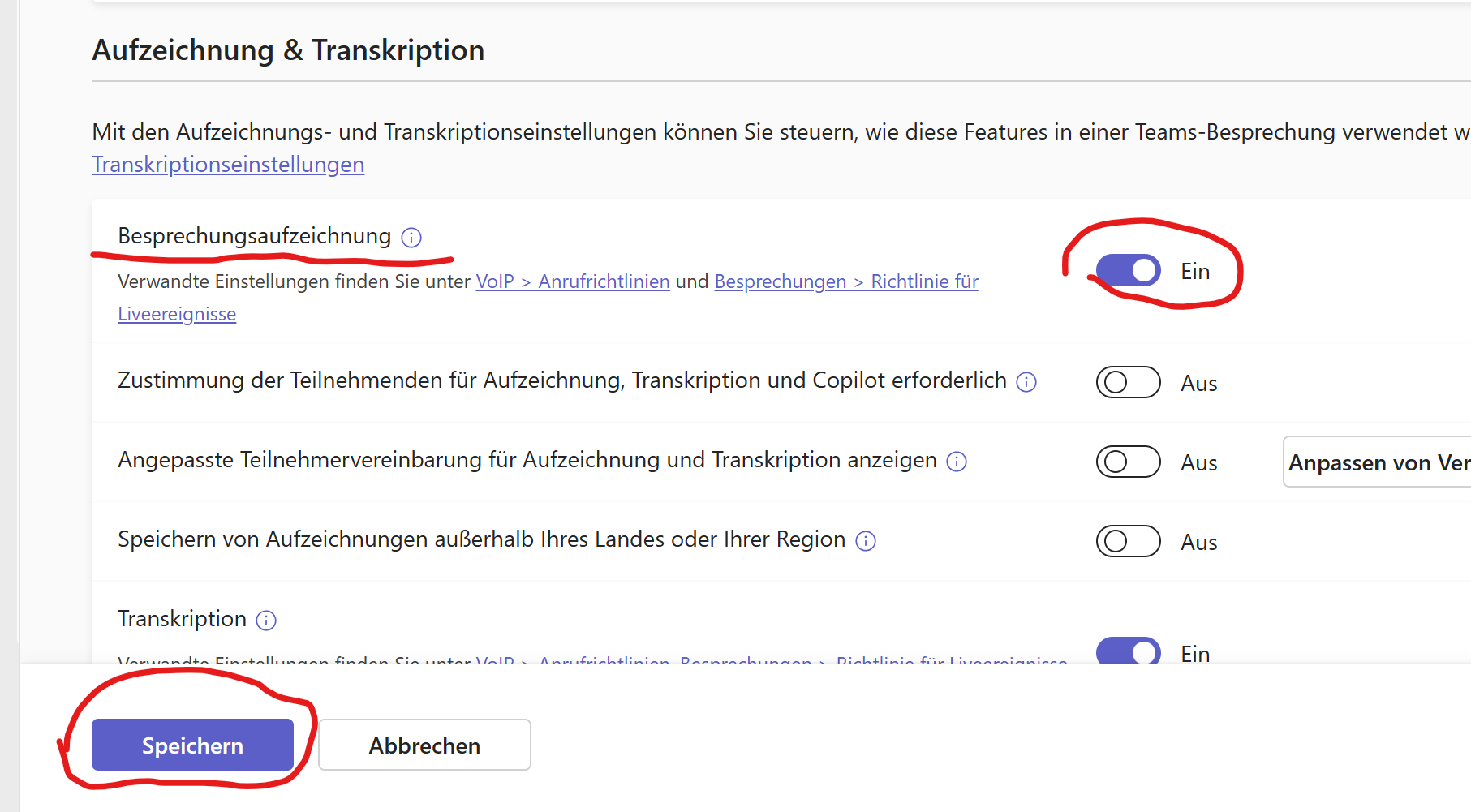Image resolution: width=1471 pixels, height=812 pixels.
Task: Follow the VoIP > Anrufrichtlinien link under Besprechungsaufzeichnung
Action: tap(572, 281)
